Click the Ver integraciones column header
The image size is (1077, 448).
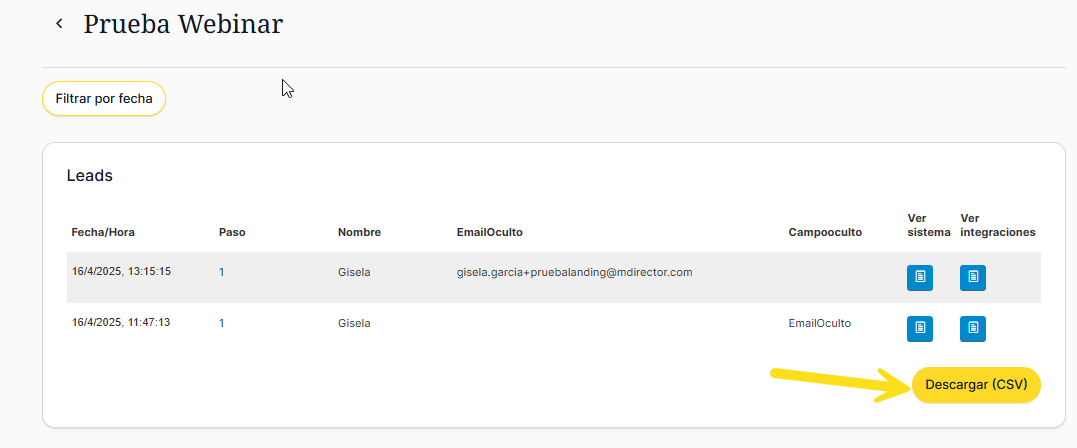tap(997, 225)
